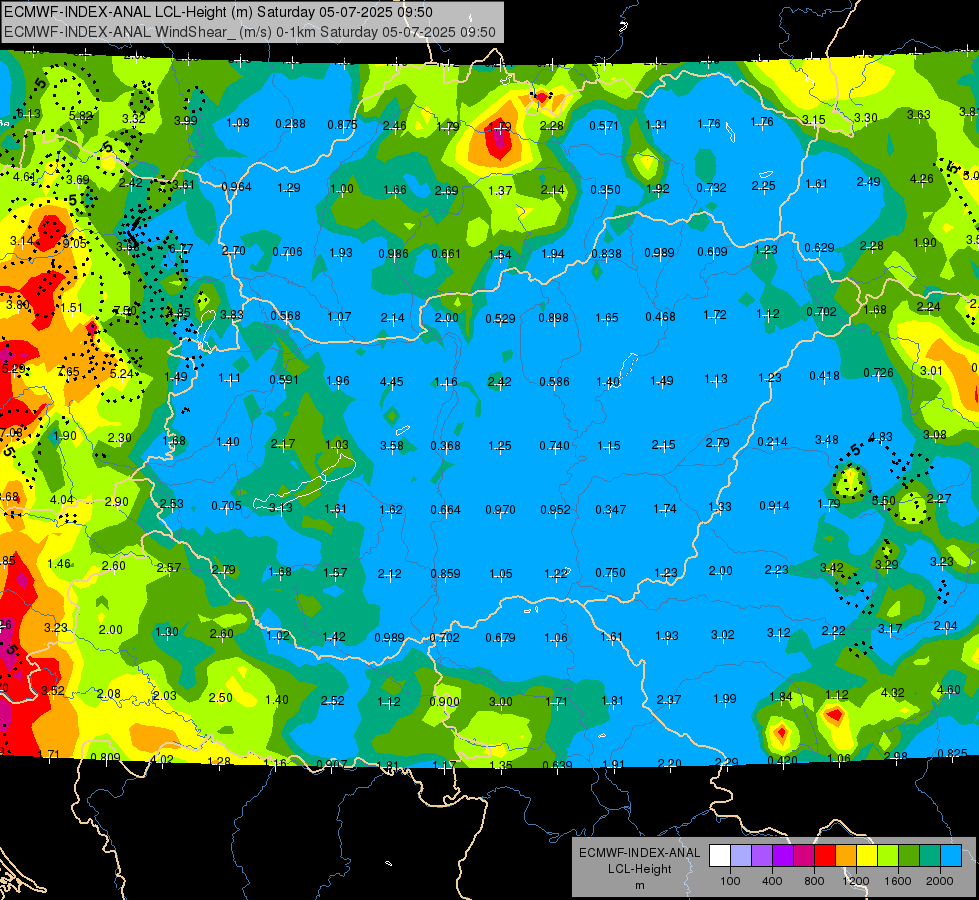Viewport: 979px width, 900px height.
Task: Click wind shear value 0.529
Action: click(501, 319)
